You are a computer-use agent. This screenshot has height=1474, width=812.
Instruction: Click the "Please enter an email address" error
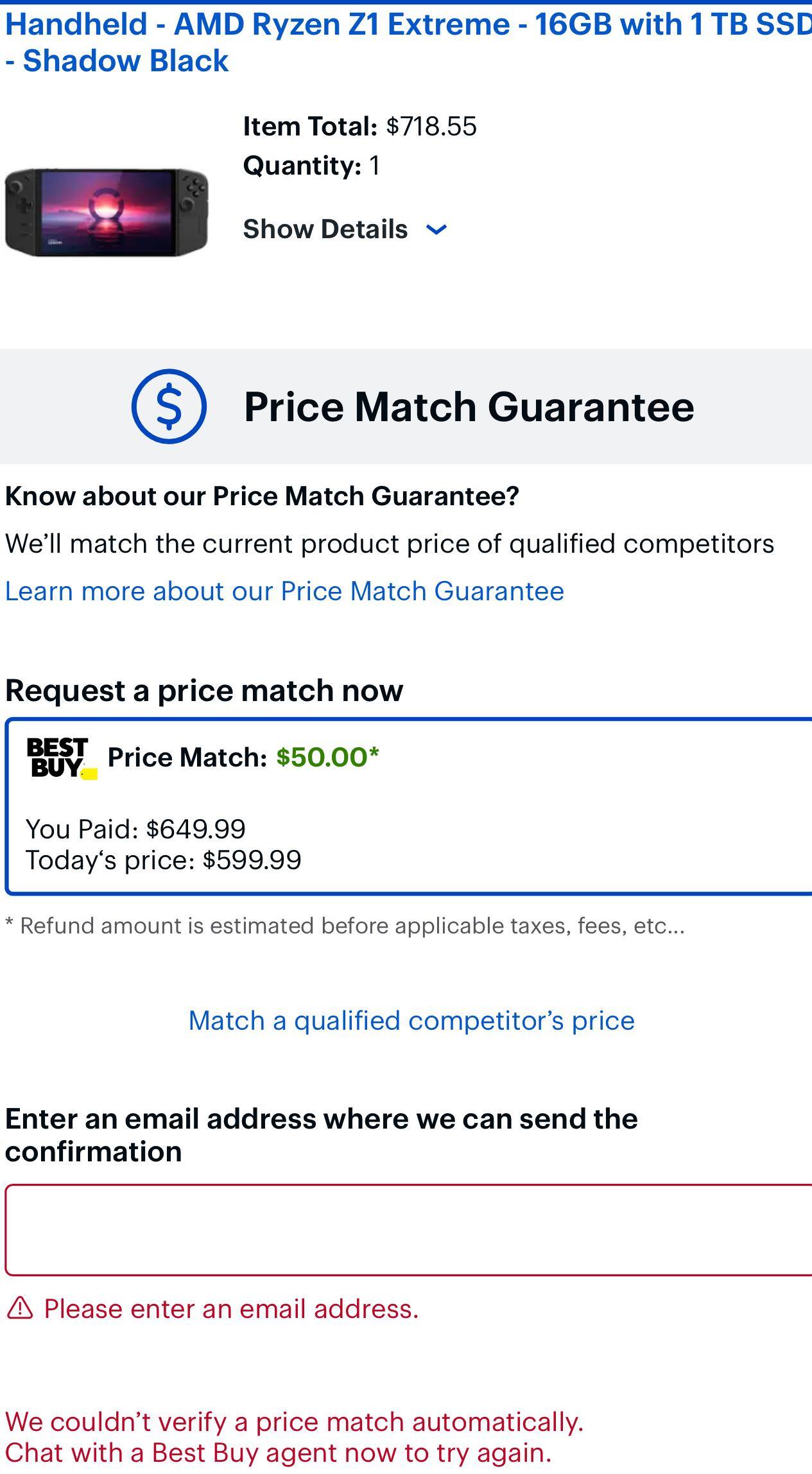coord(231,1308)
